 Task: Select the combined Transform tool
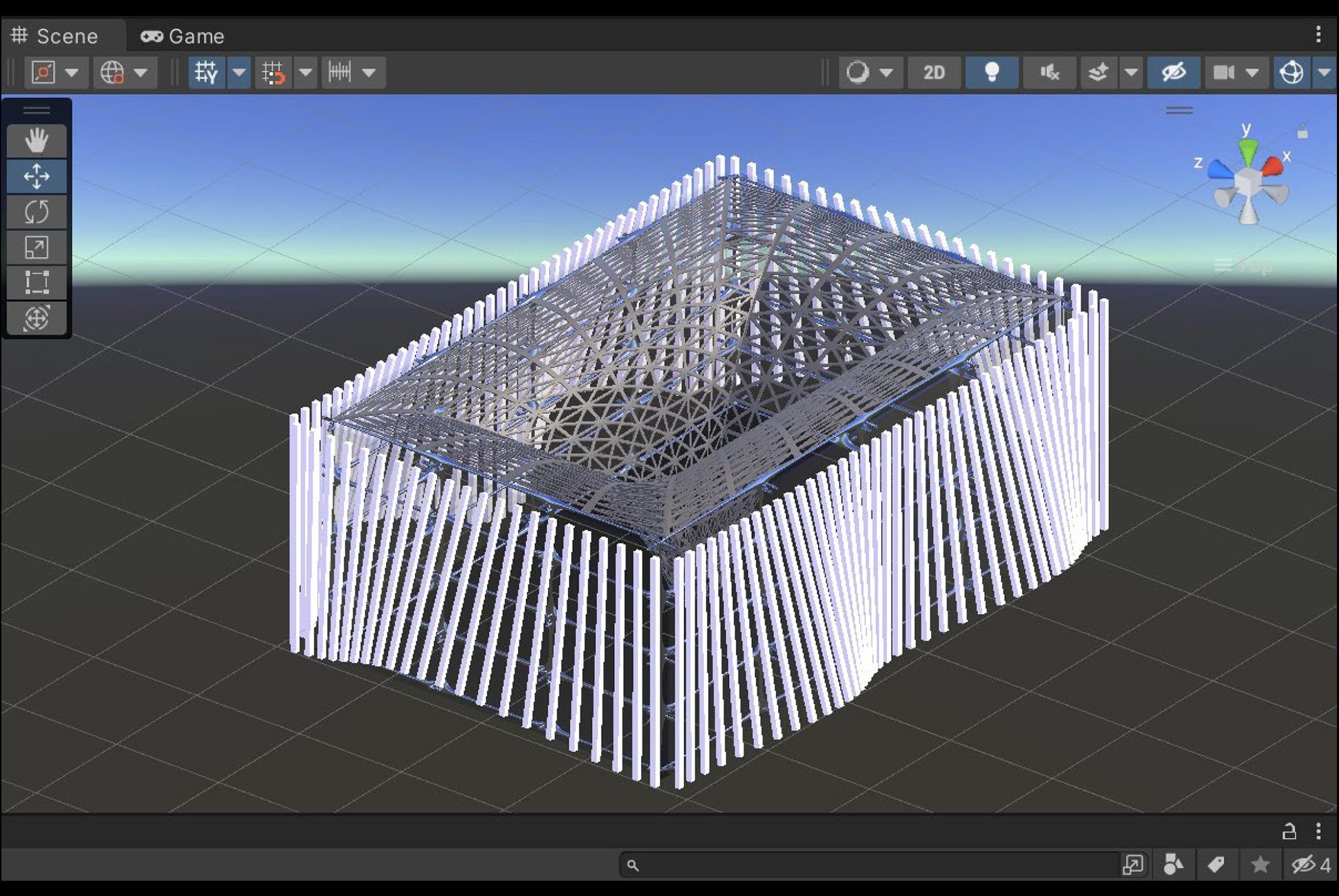[x=37, y=318]
